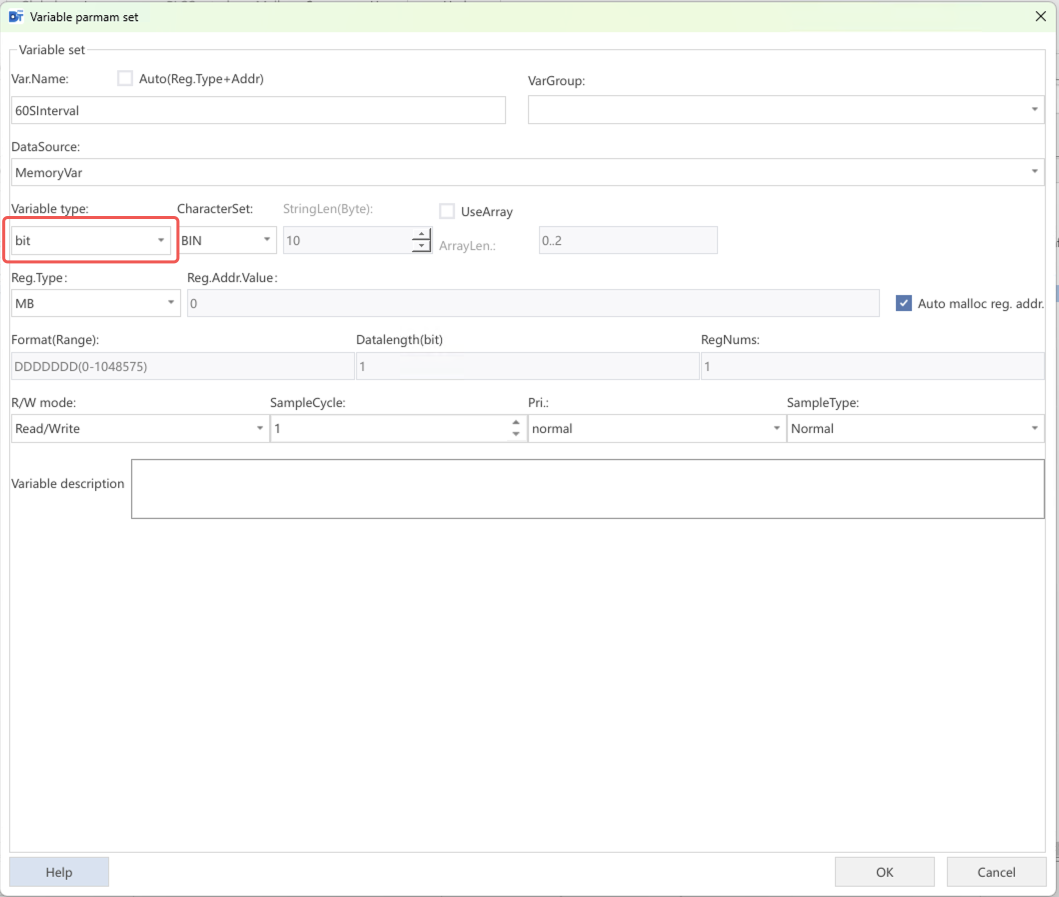Image resolution: width=1059 pixels, height=897 pixels.
Task: Click the Var.Name field containing 60SInterval
Action: [258, 111]
